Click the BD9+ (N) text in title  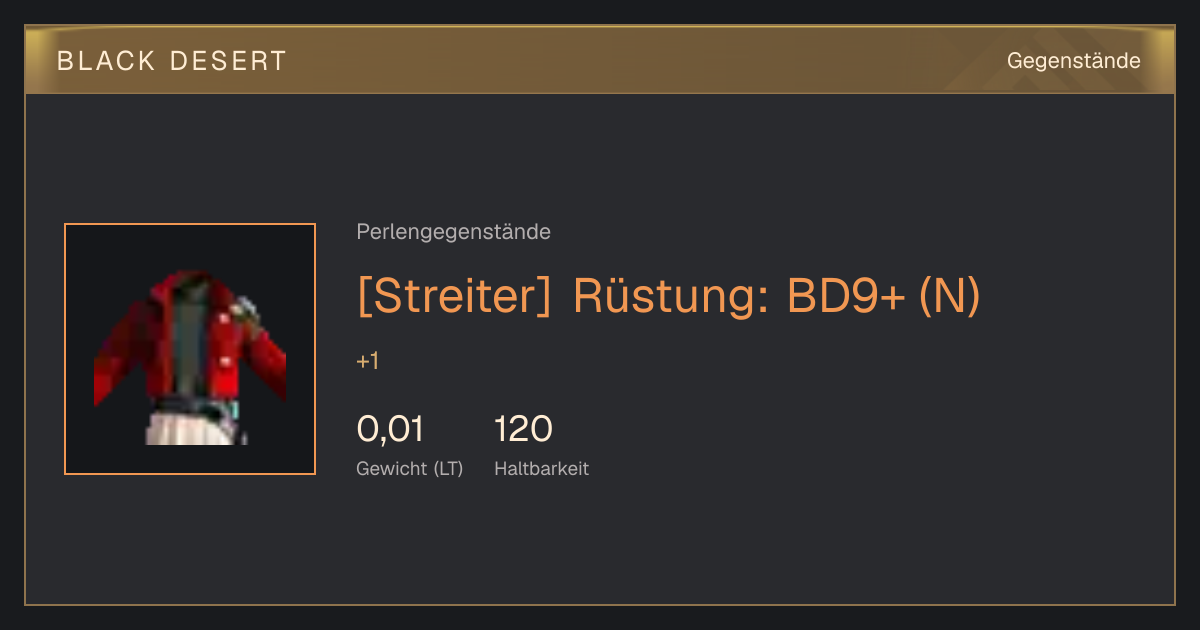[x=885, y=296]
